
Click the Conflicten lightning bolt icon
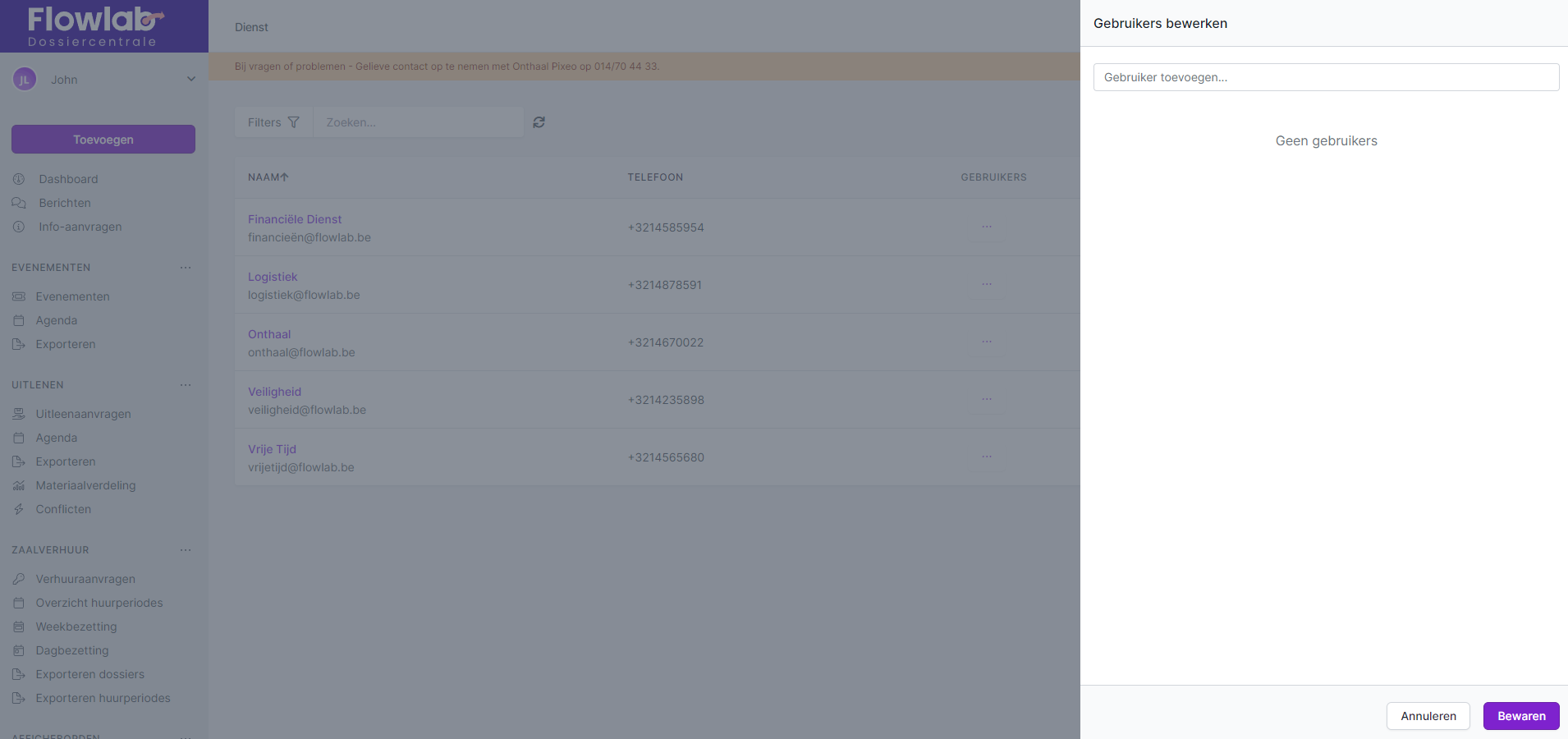tap(19, 509)
